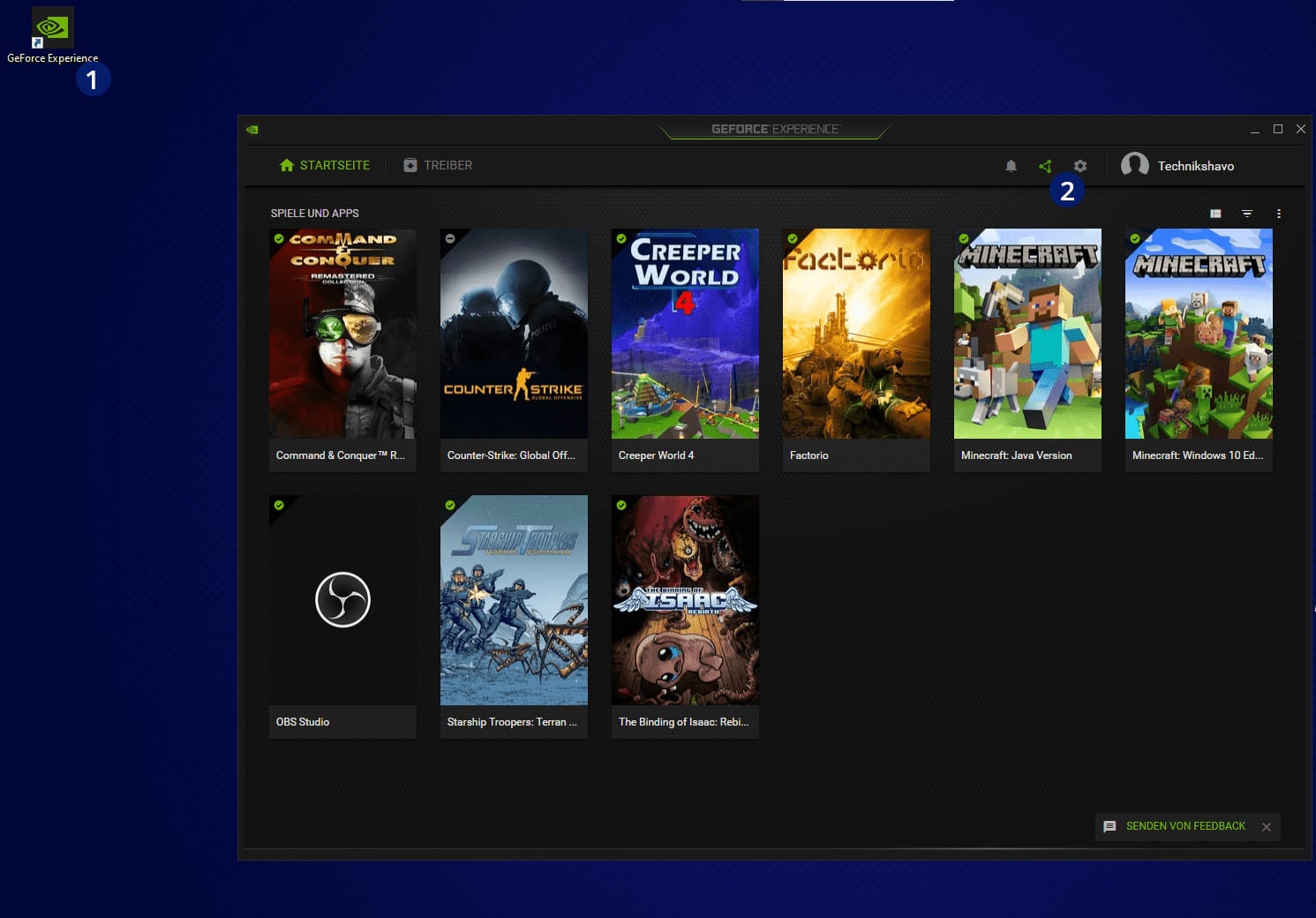1316x918 pixels.
Task: Select the Minecraft: Windows 10 Edition cover
Action: click(x=1199, y=334)
